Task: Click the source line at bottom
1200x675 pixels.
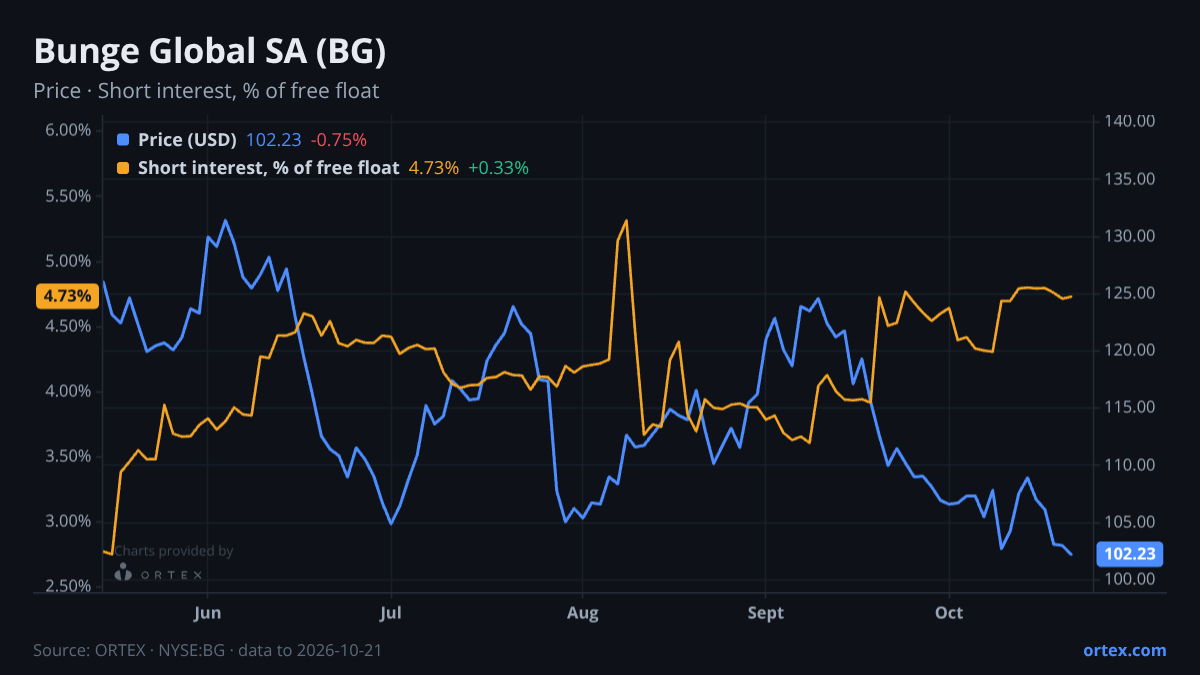Action: point(207,650)
